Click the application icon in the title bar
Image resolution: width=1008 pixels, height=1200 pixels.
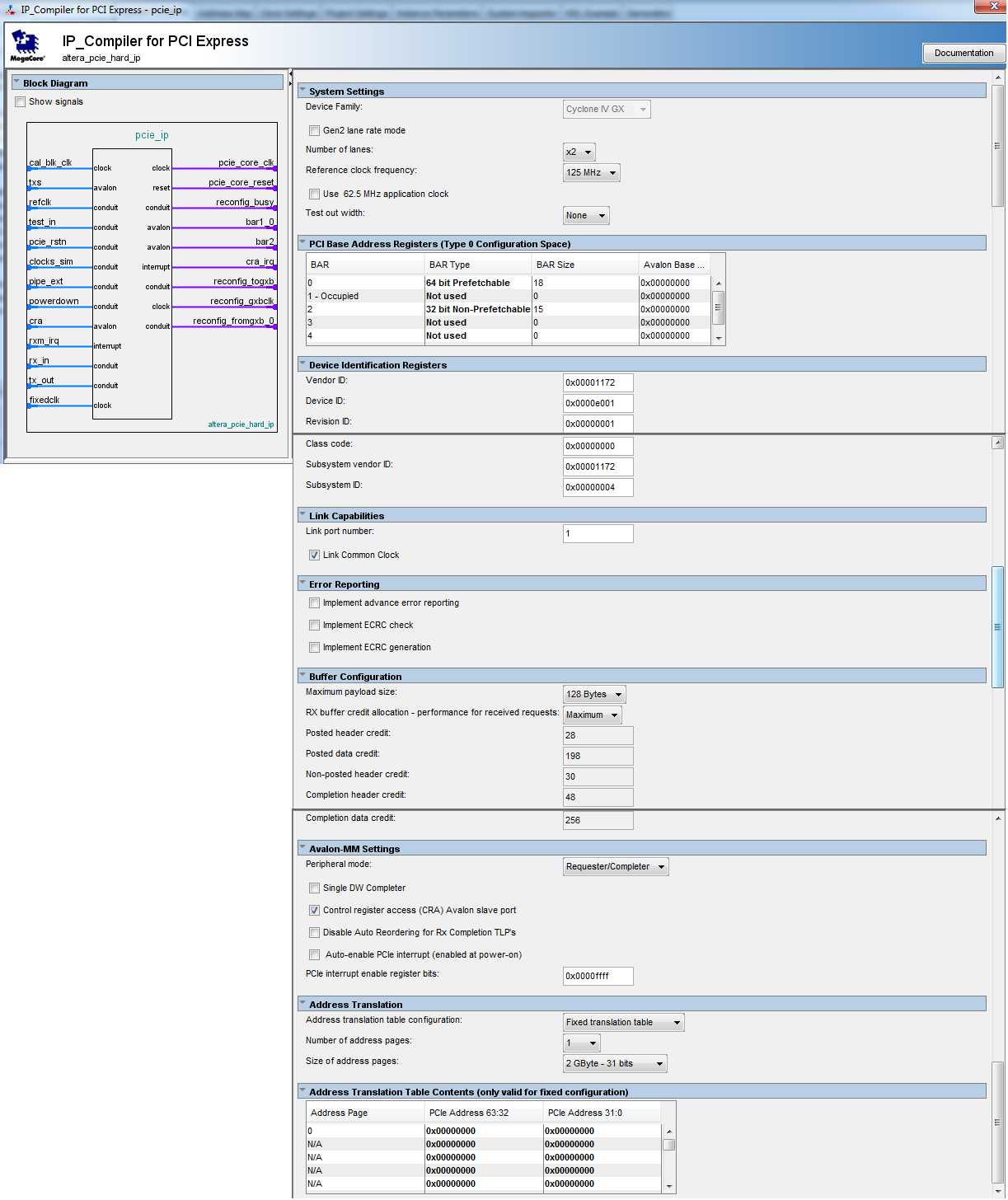point(11,10)
